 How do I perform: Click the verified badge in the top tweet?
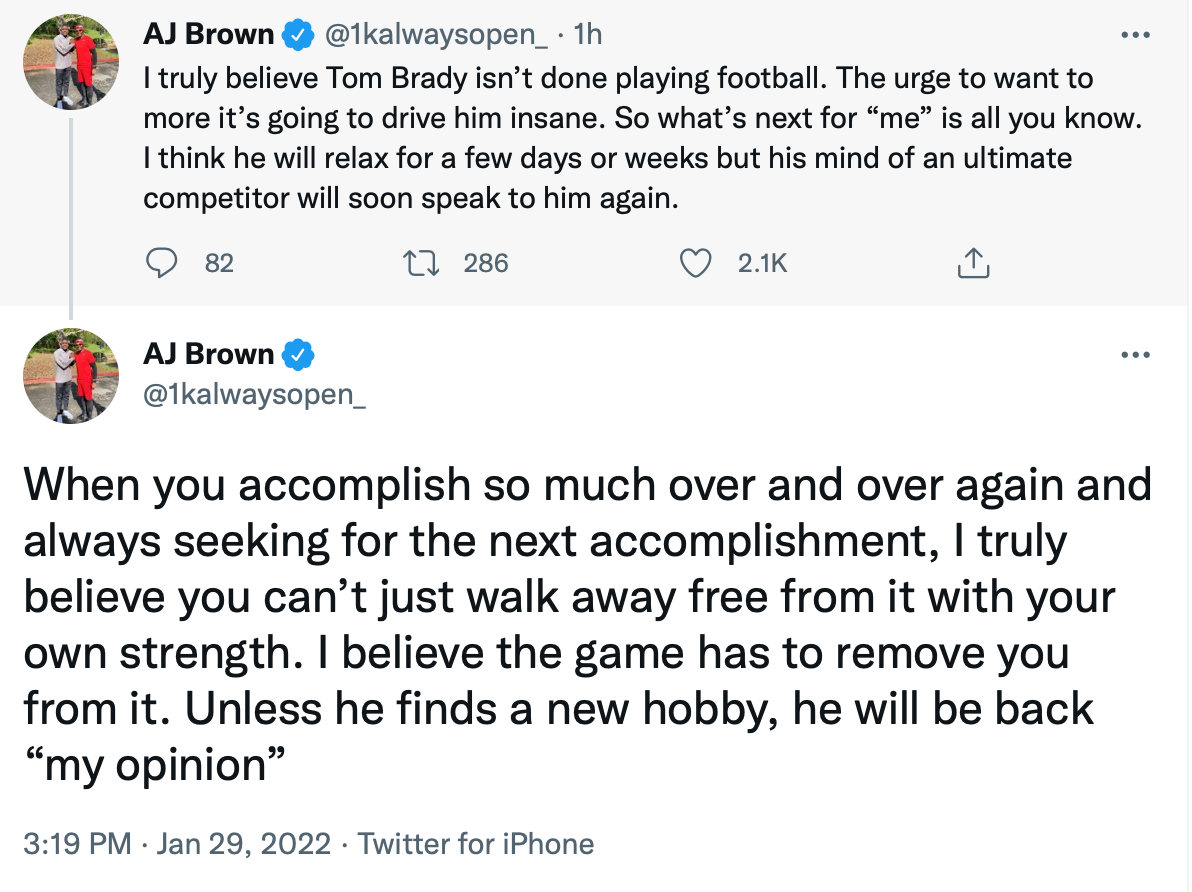pos(297,35)
